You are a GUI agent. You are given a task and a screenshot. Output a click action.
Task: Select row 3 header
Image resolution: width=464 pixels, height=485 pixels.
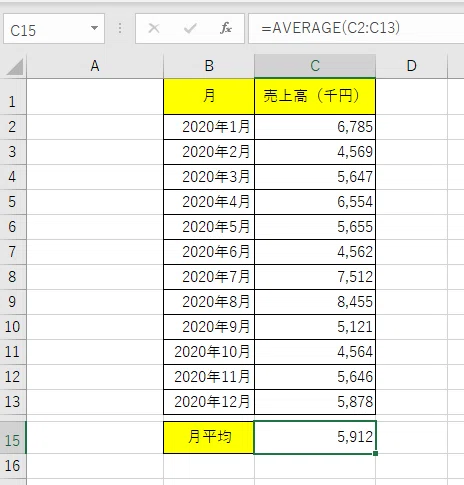coord(13,152)
